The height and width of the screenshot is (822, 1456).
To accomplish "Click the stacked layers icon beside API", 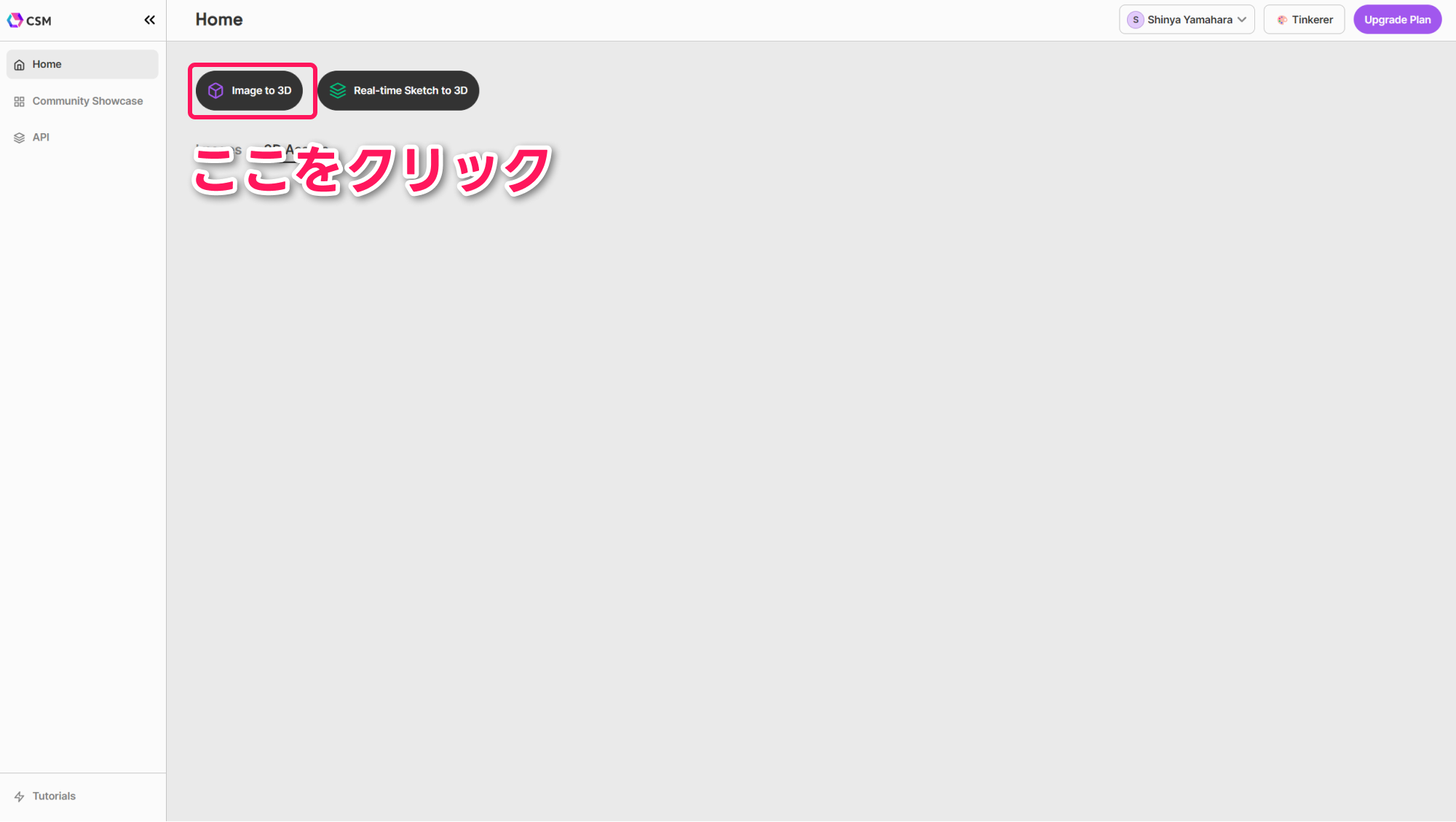I will pos(20,138).
